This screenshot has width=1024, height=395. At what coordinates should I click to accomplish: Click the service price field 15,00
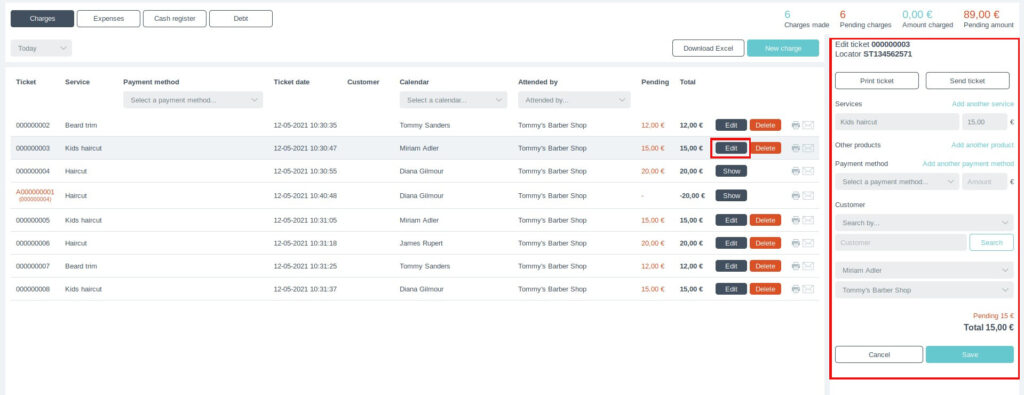click(x=984, y=122)
